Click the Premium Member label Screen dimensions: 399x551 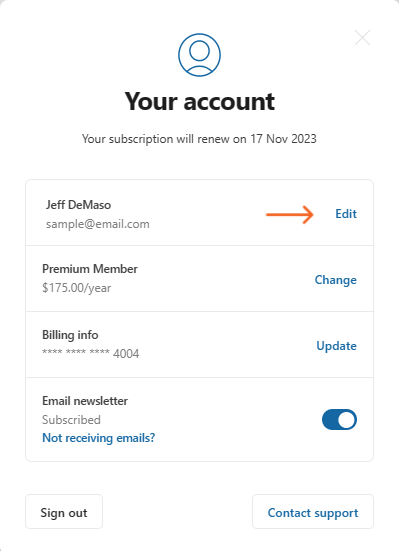tap(90, 269)
